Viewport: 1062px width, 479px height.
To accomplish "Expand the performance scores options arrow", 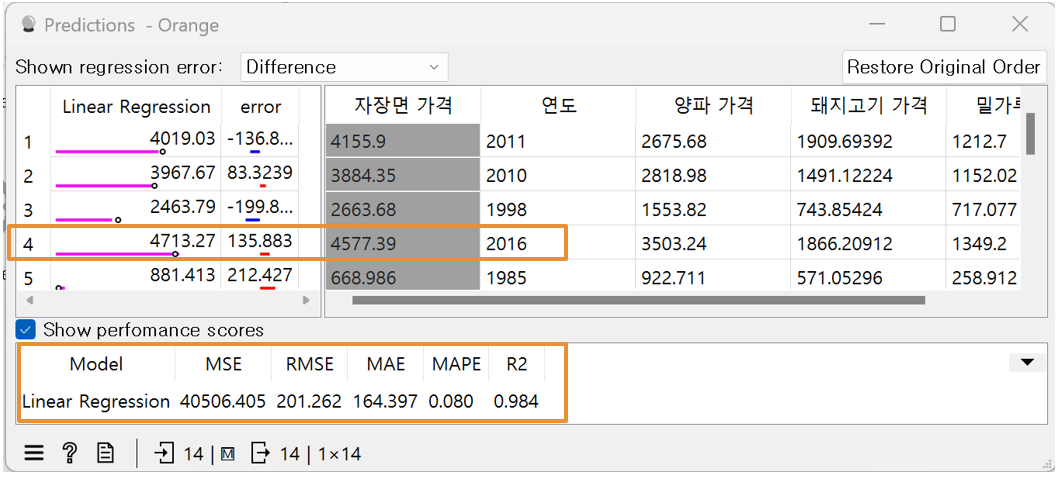I will [x=1027, y=363].
